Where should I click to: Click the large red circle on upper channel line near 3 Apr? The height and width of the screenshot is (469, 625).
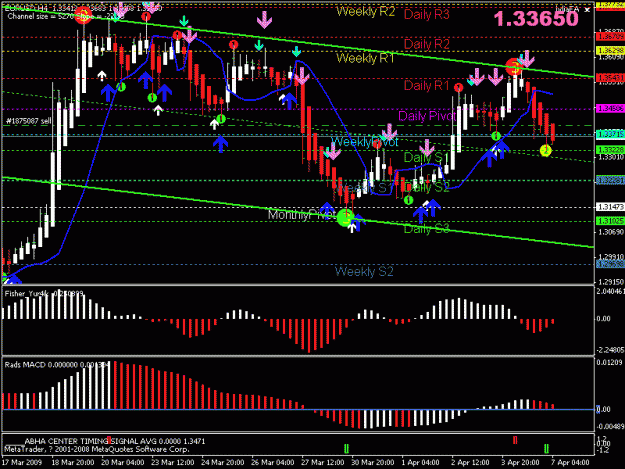tap(514, 67)
